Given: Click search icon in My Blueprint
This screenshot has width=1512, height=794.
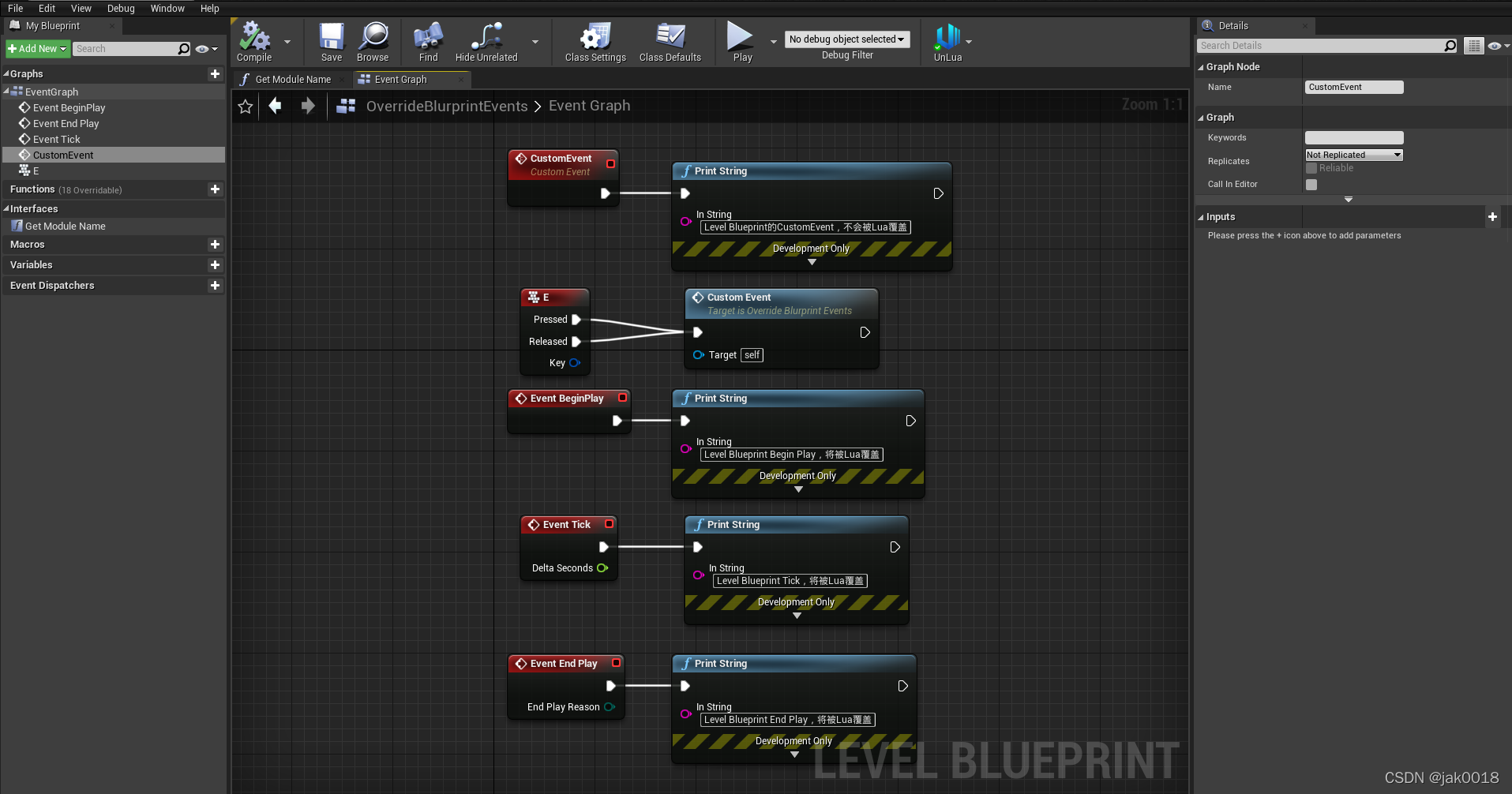Looking at the screenshot, I should pyautogui.click(x=184, y=49).
